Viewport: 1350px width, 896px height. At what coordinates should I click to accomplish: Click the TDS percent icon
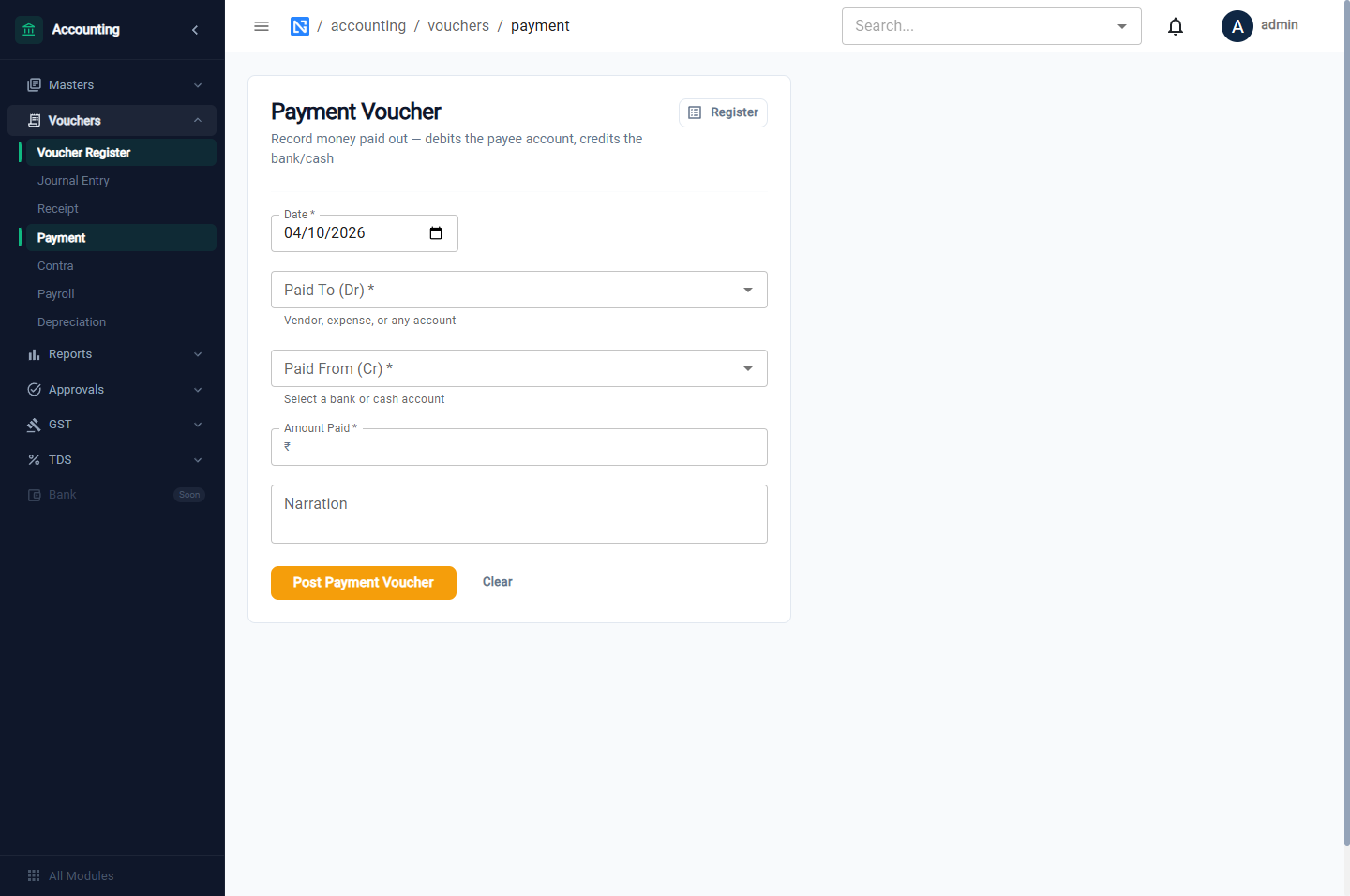[35, 460]
